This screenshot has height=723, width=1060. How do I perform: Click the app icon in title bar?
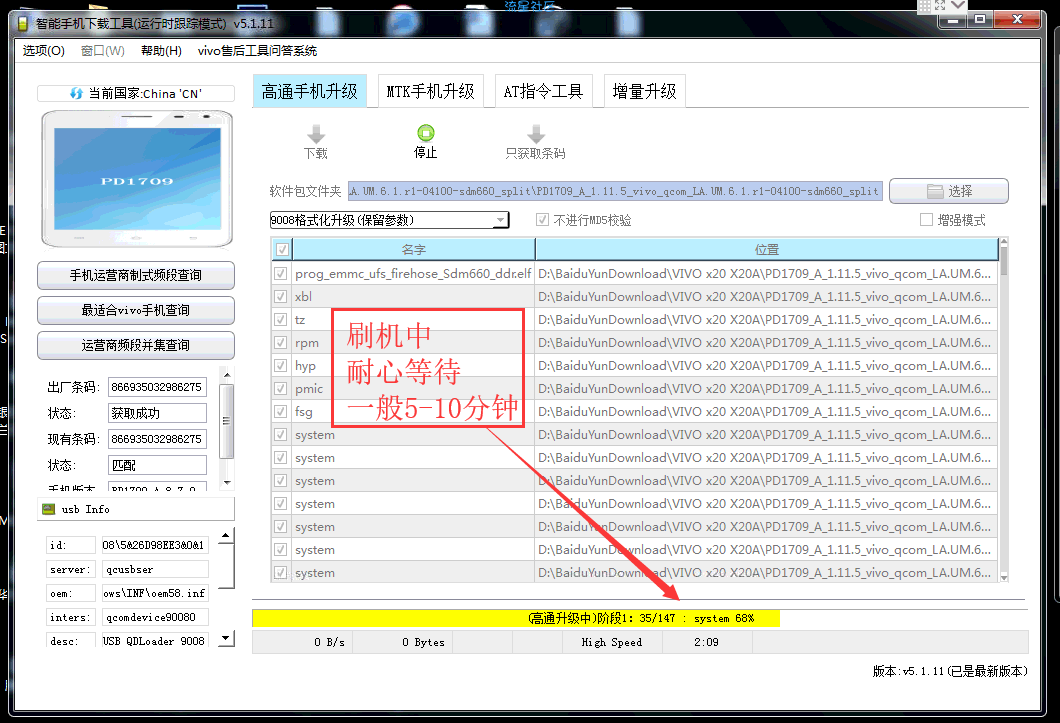(22, 24)
